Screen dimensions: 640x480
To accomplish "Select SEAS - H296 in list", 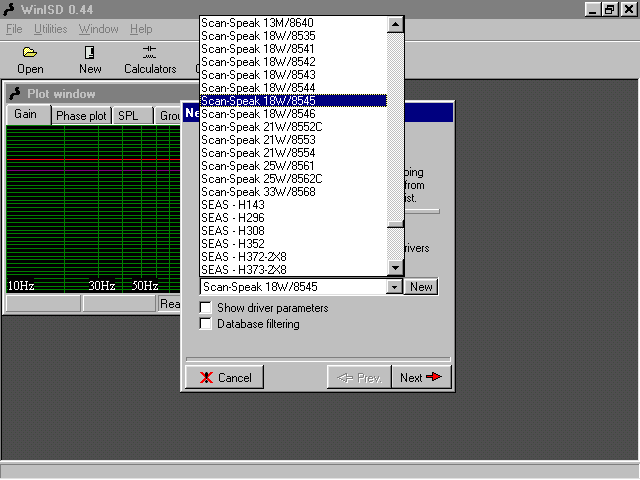I will pos(293,218).
